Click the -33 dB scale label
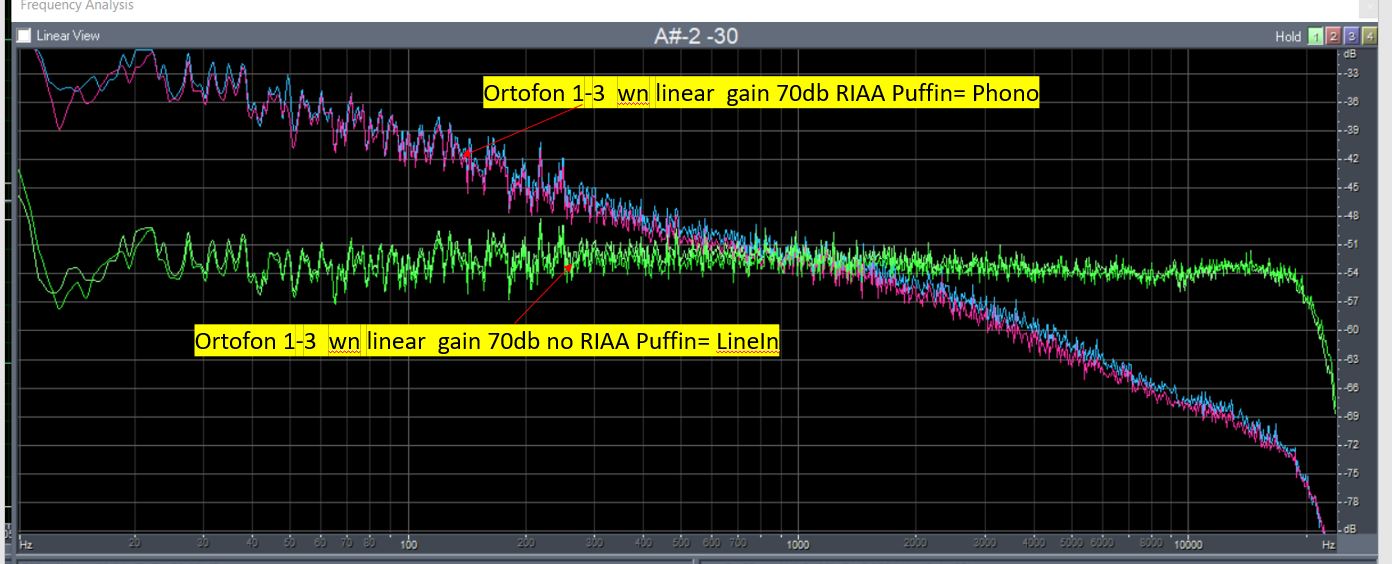Viewport: 1392px width, 564px height. (x=1351, y=73)
